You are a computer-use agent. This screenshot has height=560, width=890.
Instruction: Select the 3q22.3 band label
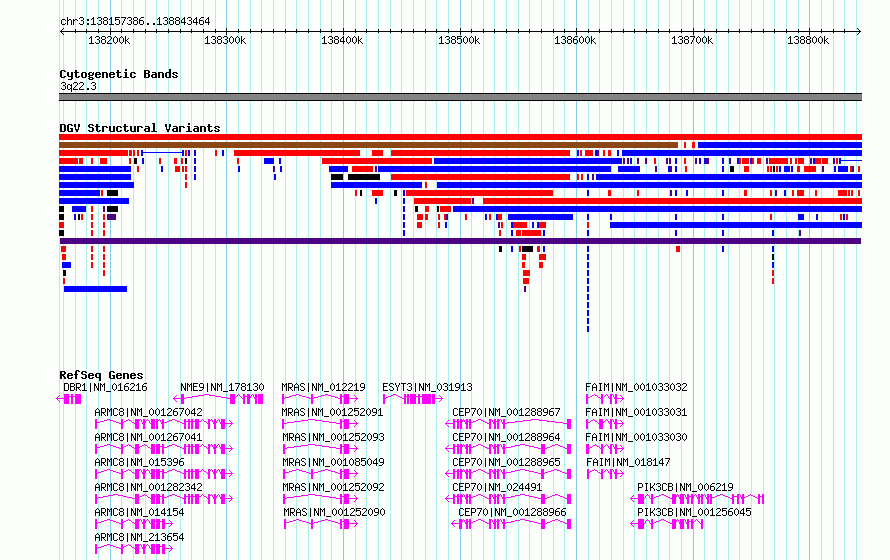click(x=78, y=86)
